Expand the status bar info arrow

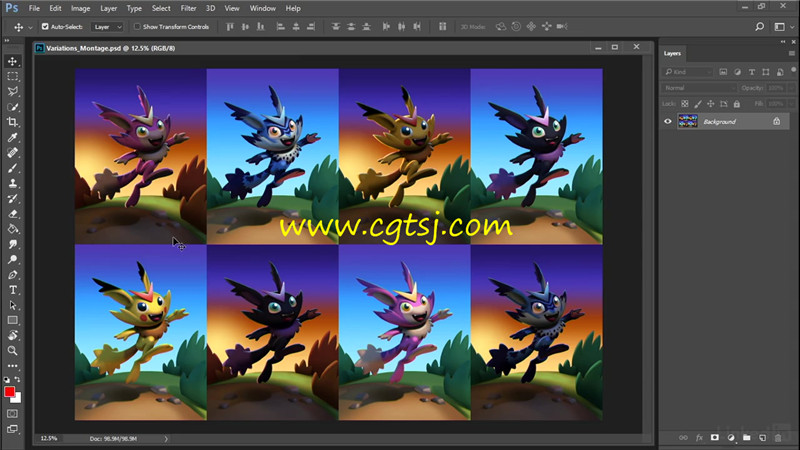pos(166,438)
